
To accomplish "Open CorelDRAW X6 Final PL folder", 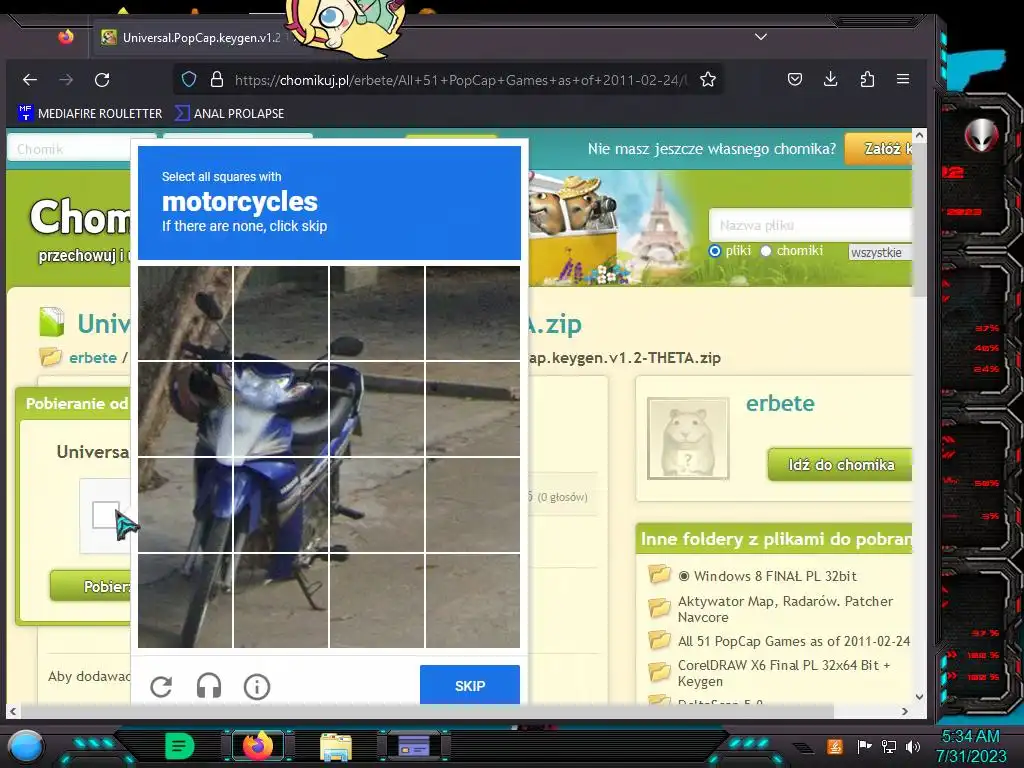I will pos(784,673).
